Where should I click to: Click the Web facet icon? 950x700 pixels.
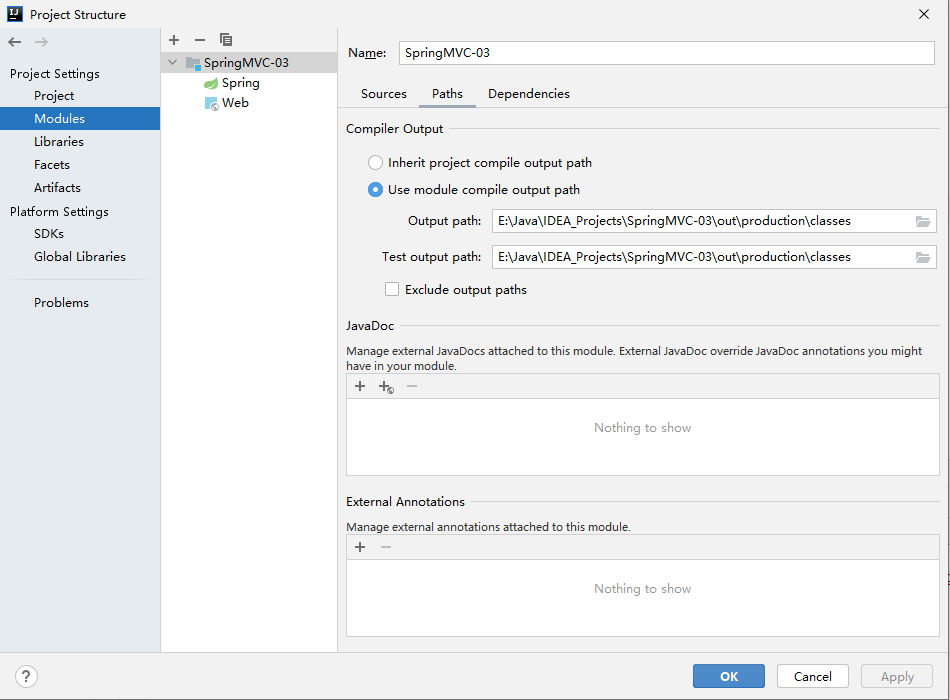[211, 104]
